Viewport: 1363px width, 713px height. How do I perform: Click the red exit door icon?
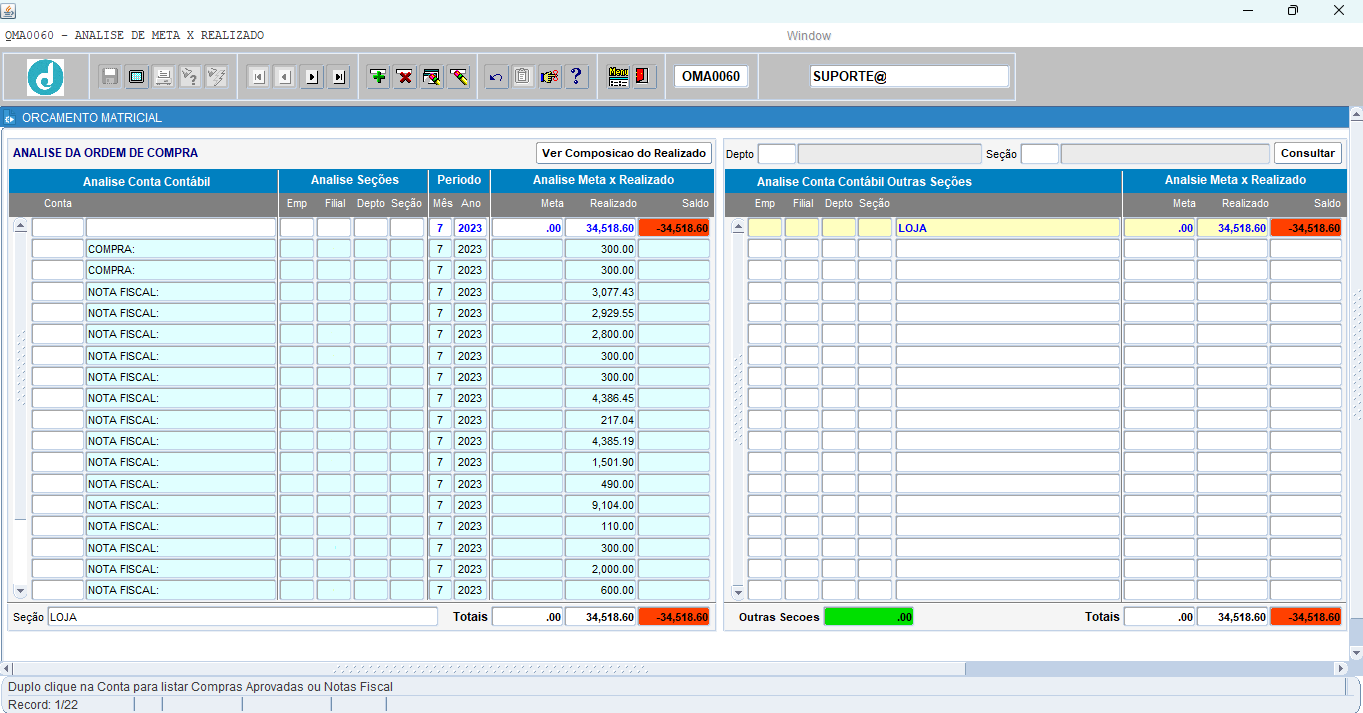[644, 77]
